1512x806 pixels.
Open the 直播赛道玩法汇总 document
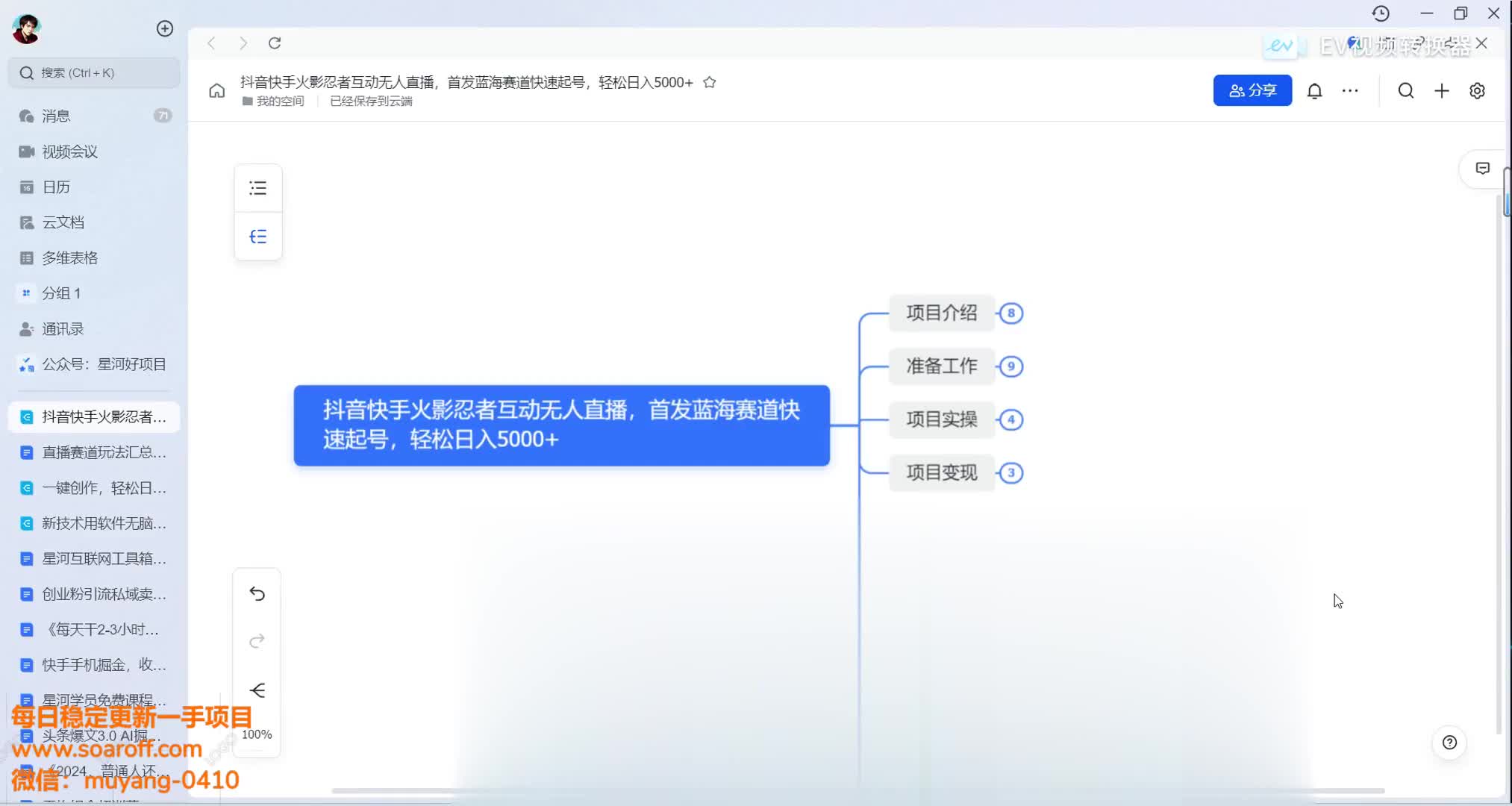[x=94, y=452]
